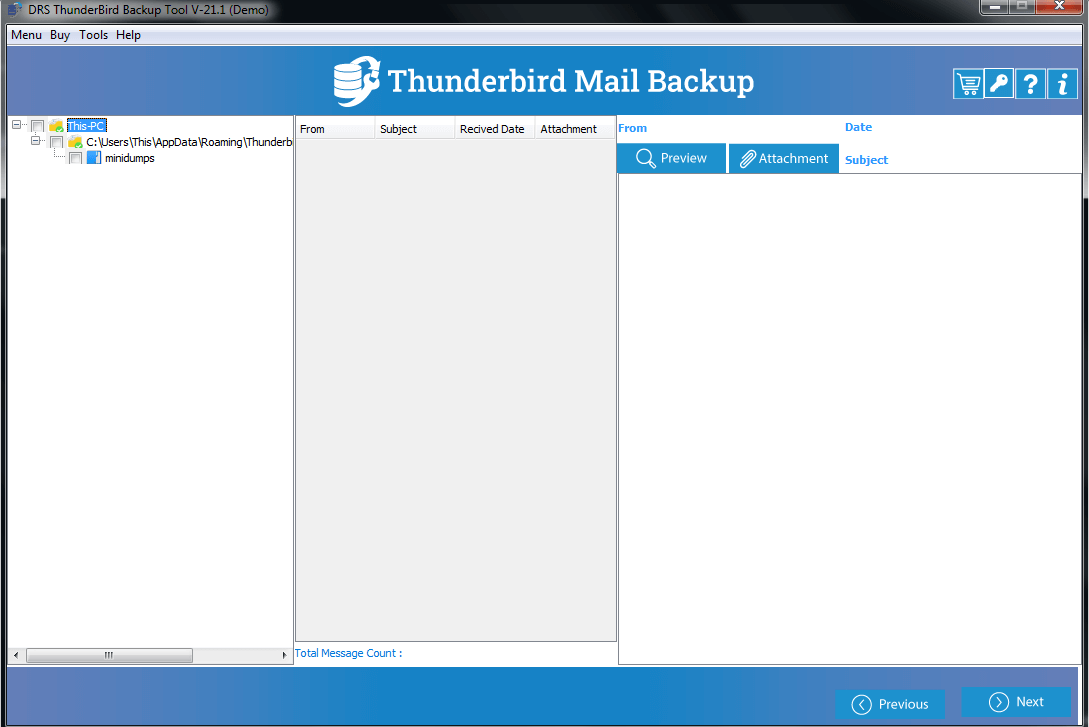Click the tree scrollbar left arrow
The height and width of the screenshot is (727, 1089).
[x=16, y=655]
